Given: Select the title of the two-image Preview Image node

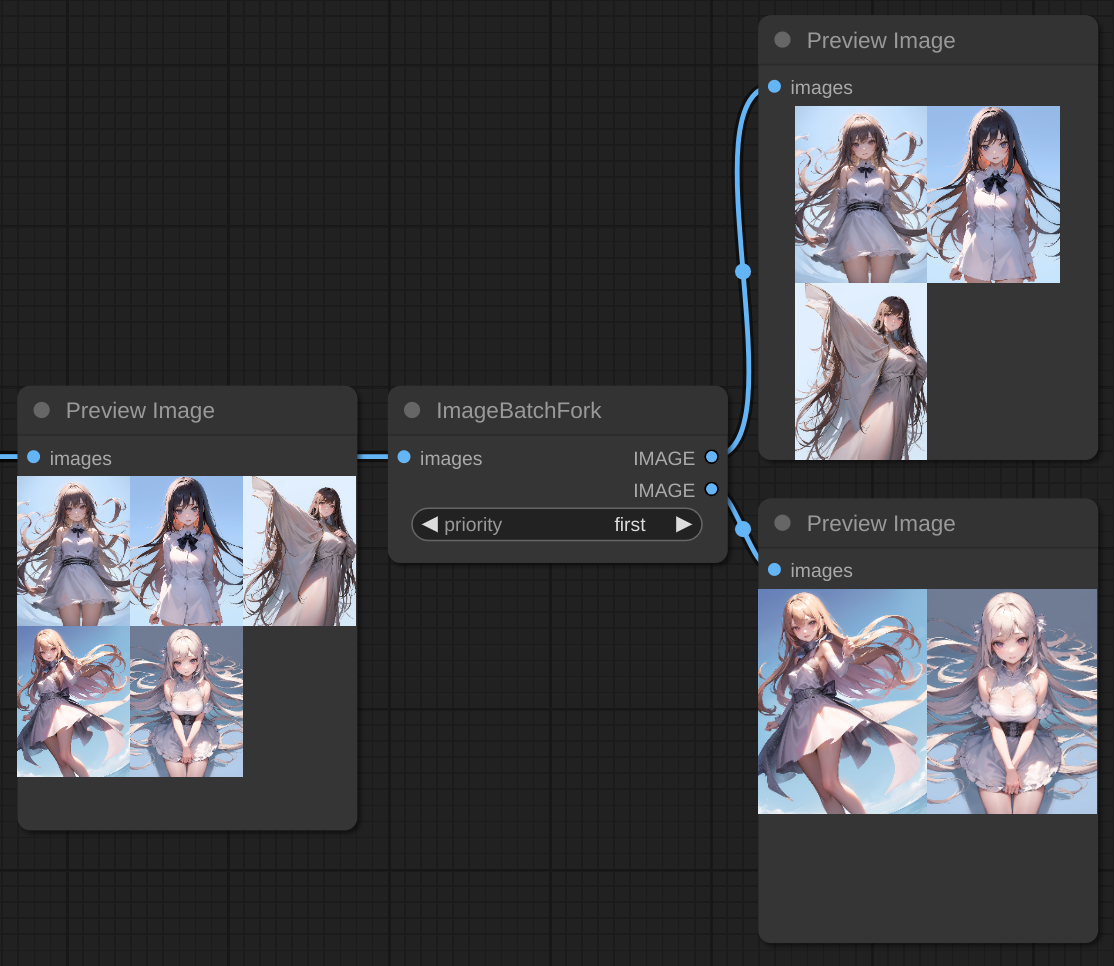Looking at the screenshot, I should [880, 523].
